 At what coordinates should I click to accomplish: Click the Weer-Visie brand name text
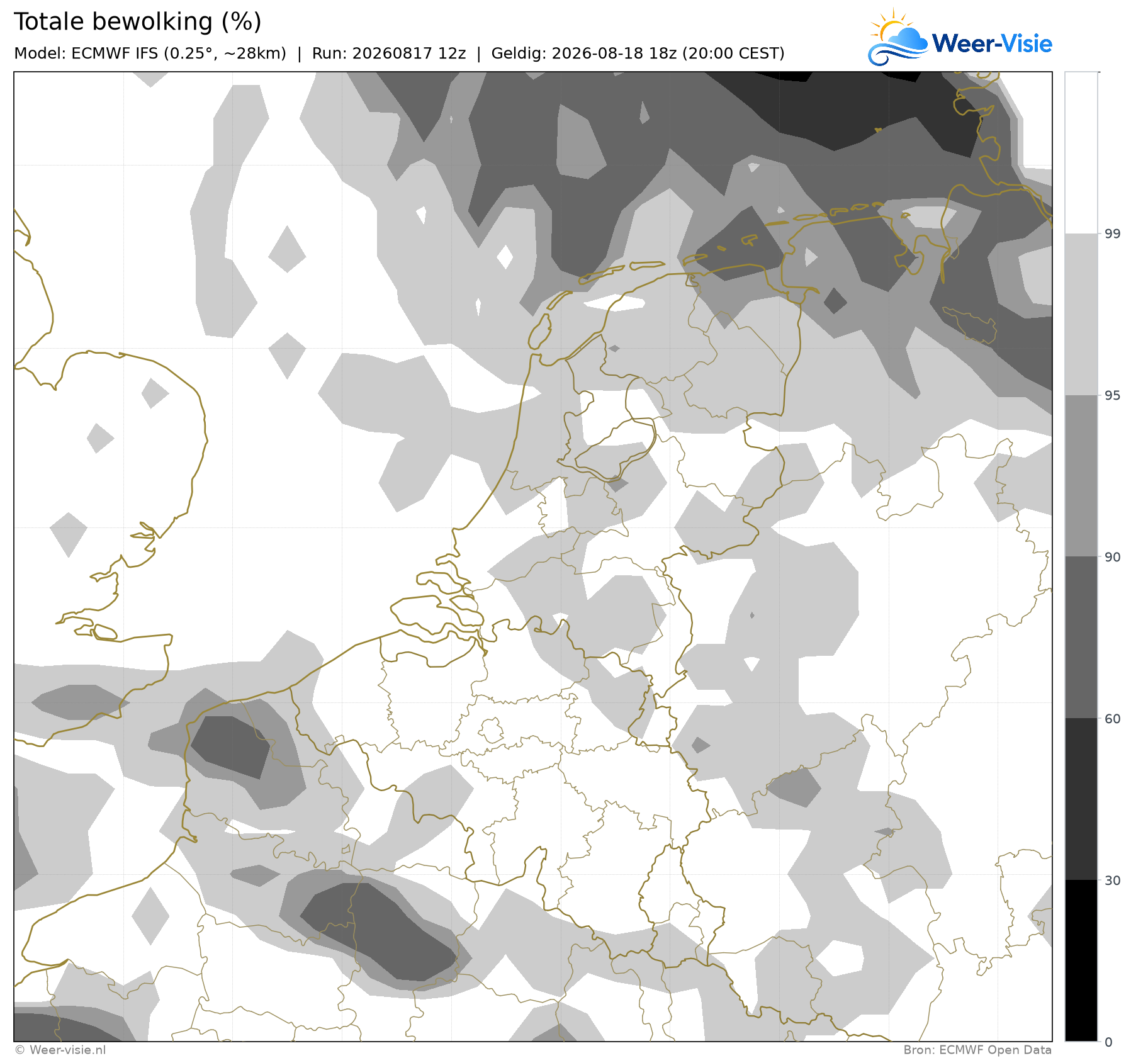(992, 43)
